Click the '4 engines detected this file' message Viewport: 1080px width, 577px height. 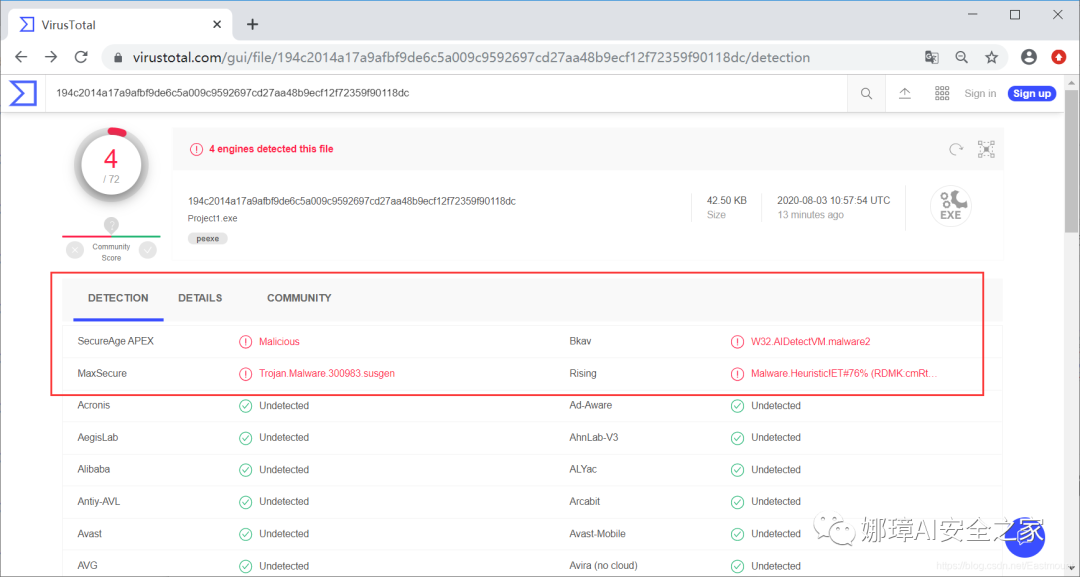(x=271, y=149)
